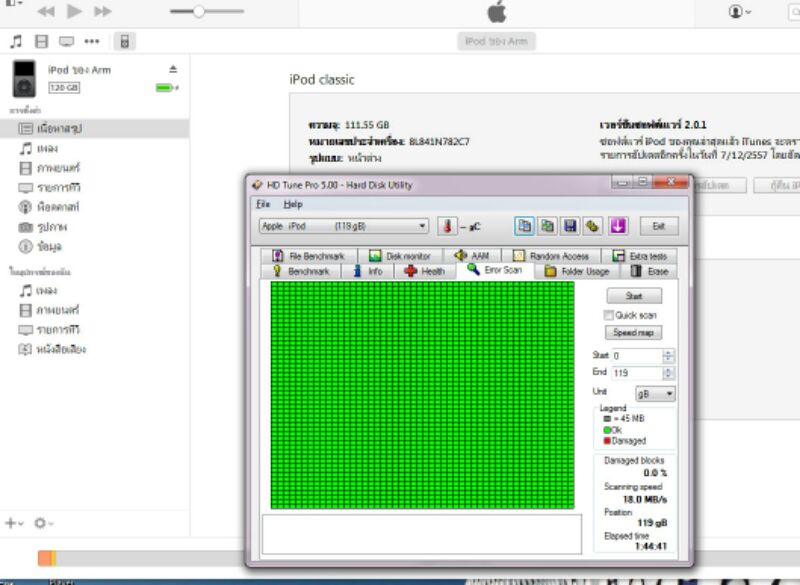
Task: Open the Unit gB dropdown
Action: [655, 394]
